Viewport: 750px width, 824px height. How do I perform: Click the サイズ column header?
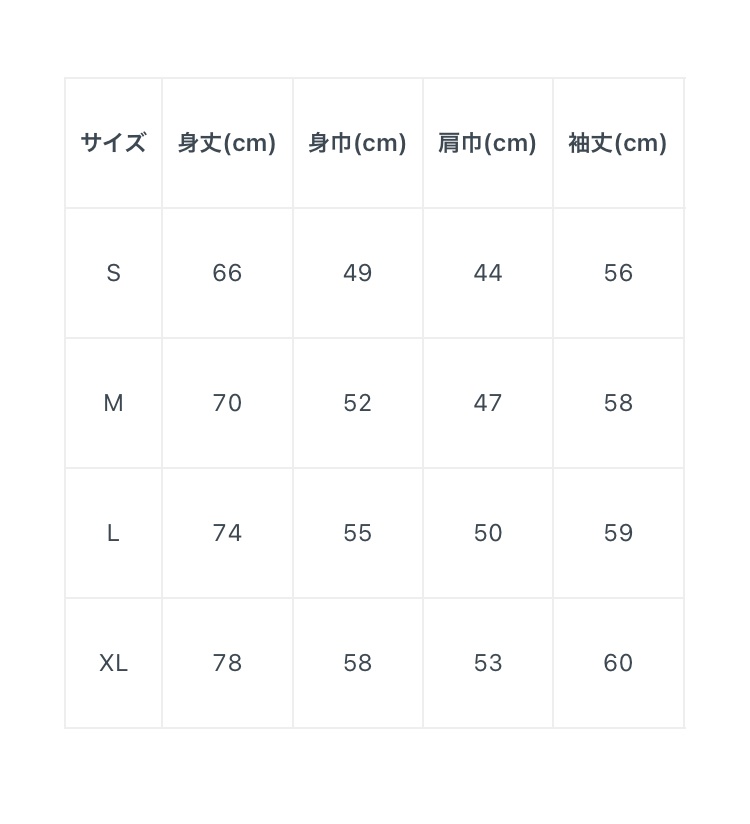(113, 143)
